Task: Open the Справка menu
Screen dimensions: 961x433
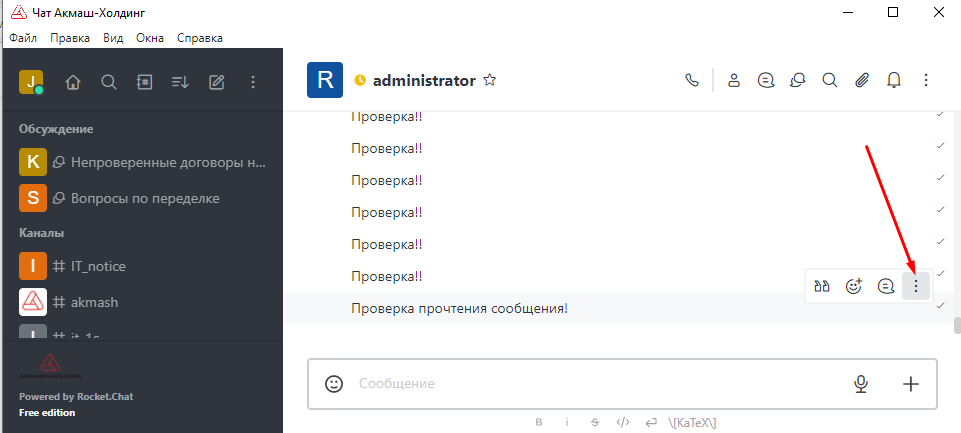Action: click(200, 38)
